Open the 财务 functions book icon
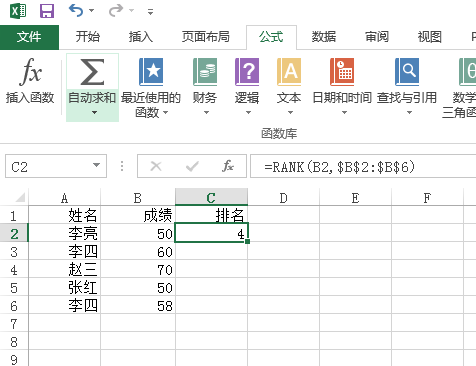 [x=205, y=72]
